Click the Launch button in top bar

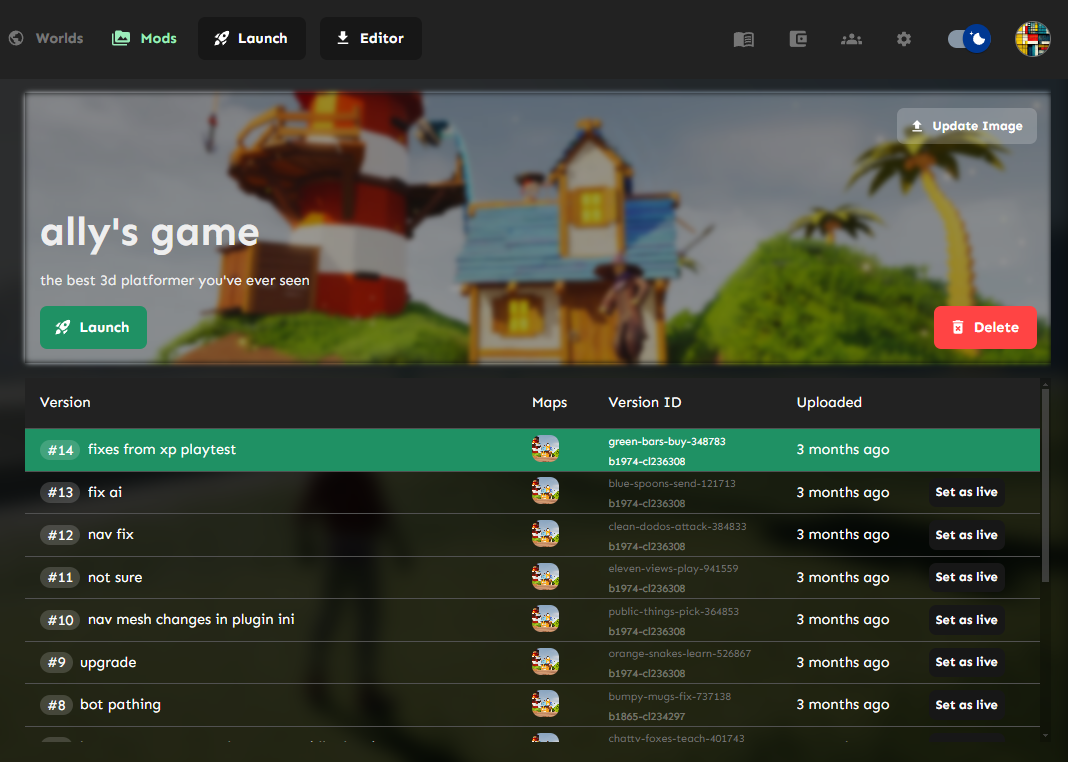click(252, 39)
